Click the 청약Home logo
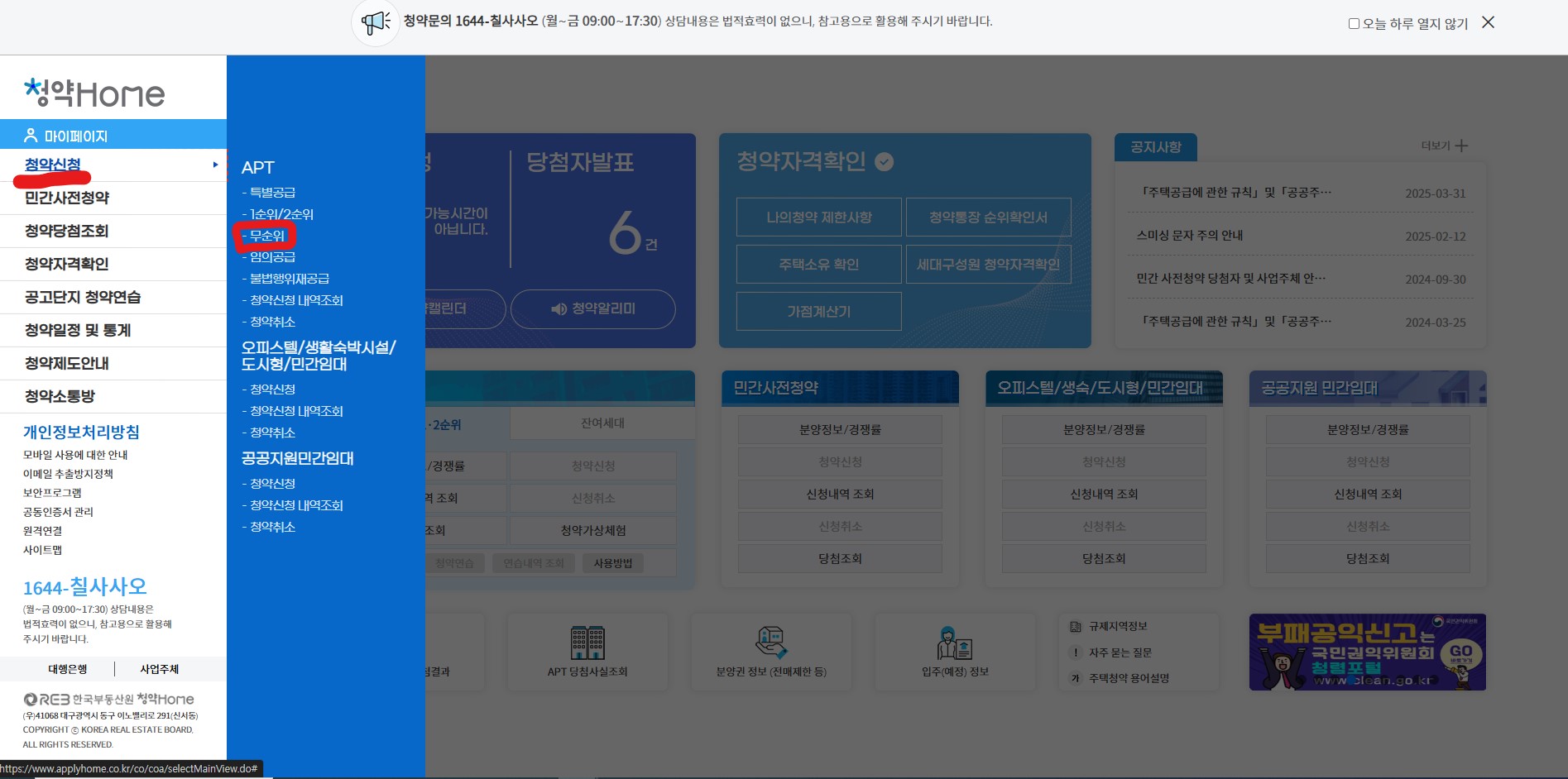The width and height of the screenshot is (1568, 779). 94,93
